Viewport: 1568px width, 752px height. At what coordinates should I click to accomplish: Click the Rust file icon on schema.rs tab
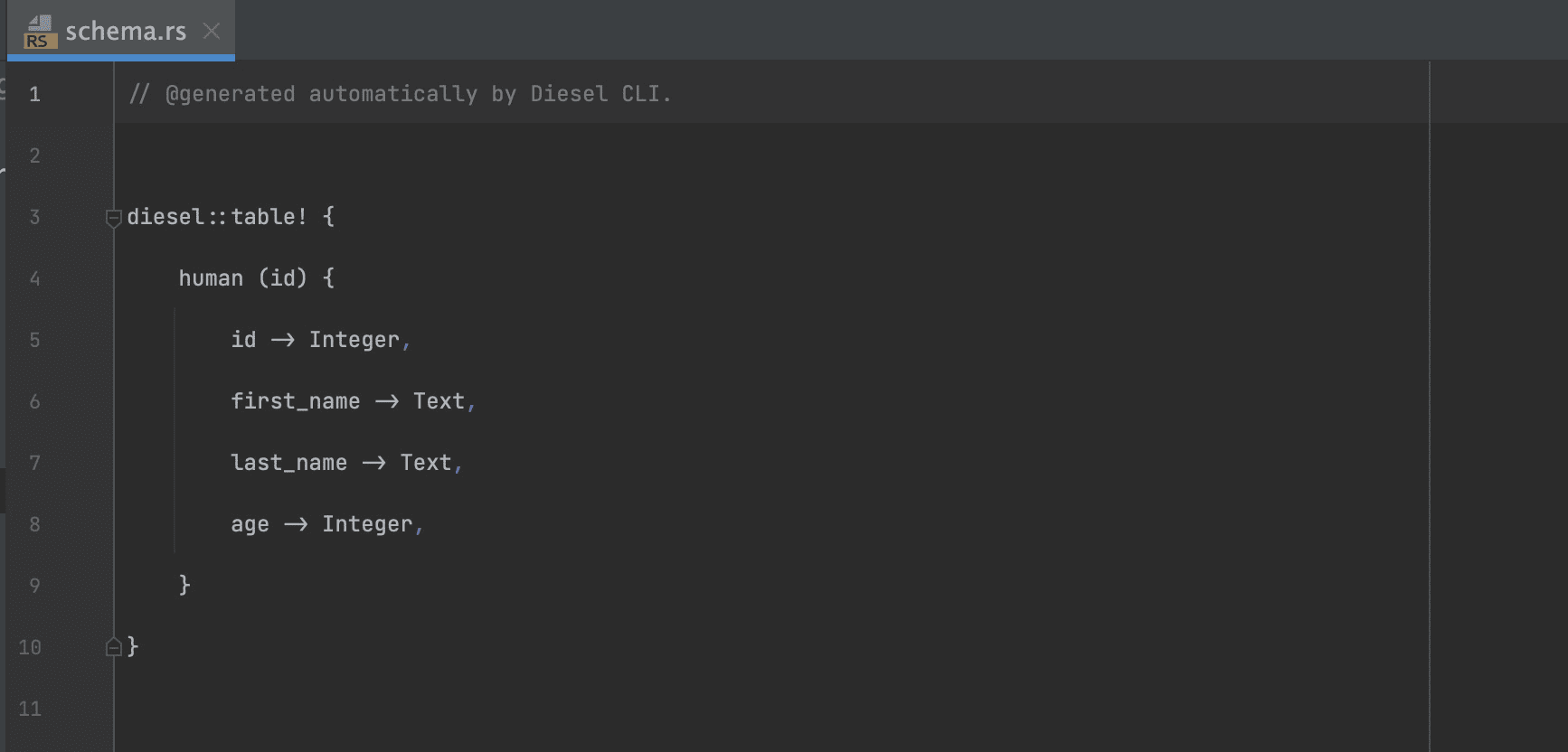40,32
